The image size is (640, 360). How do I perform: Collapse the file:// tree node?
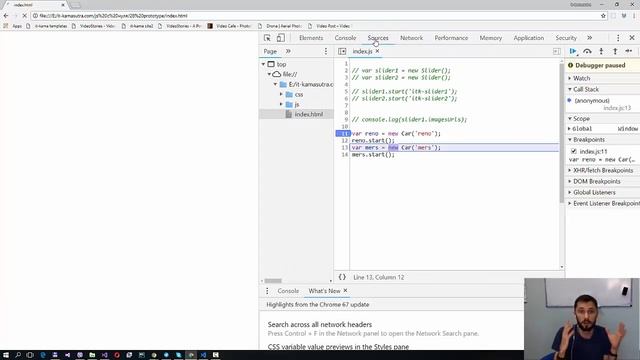coord(269,74)
